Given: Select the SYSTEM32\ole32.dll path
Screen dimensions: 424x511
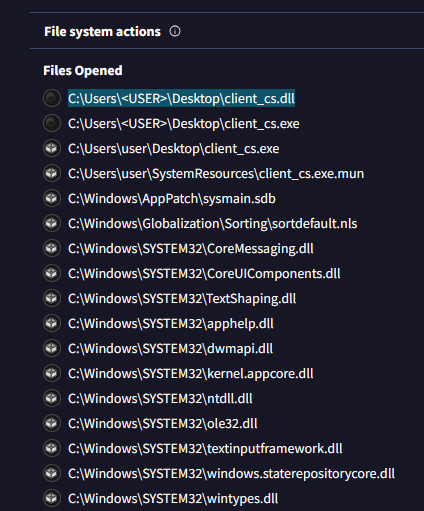Looking at the screenshot, I should coord(163,424).
